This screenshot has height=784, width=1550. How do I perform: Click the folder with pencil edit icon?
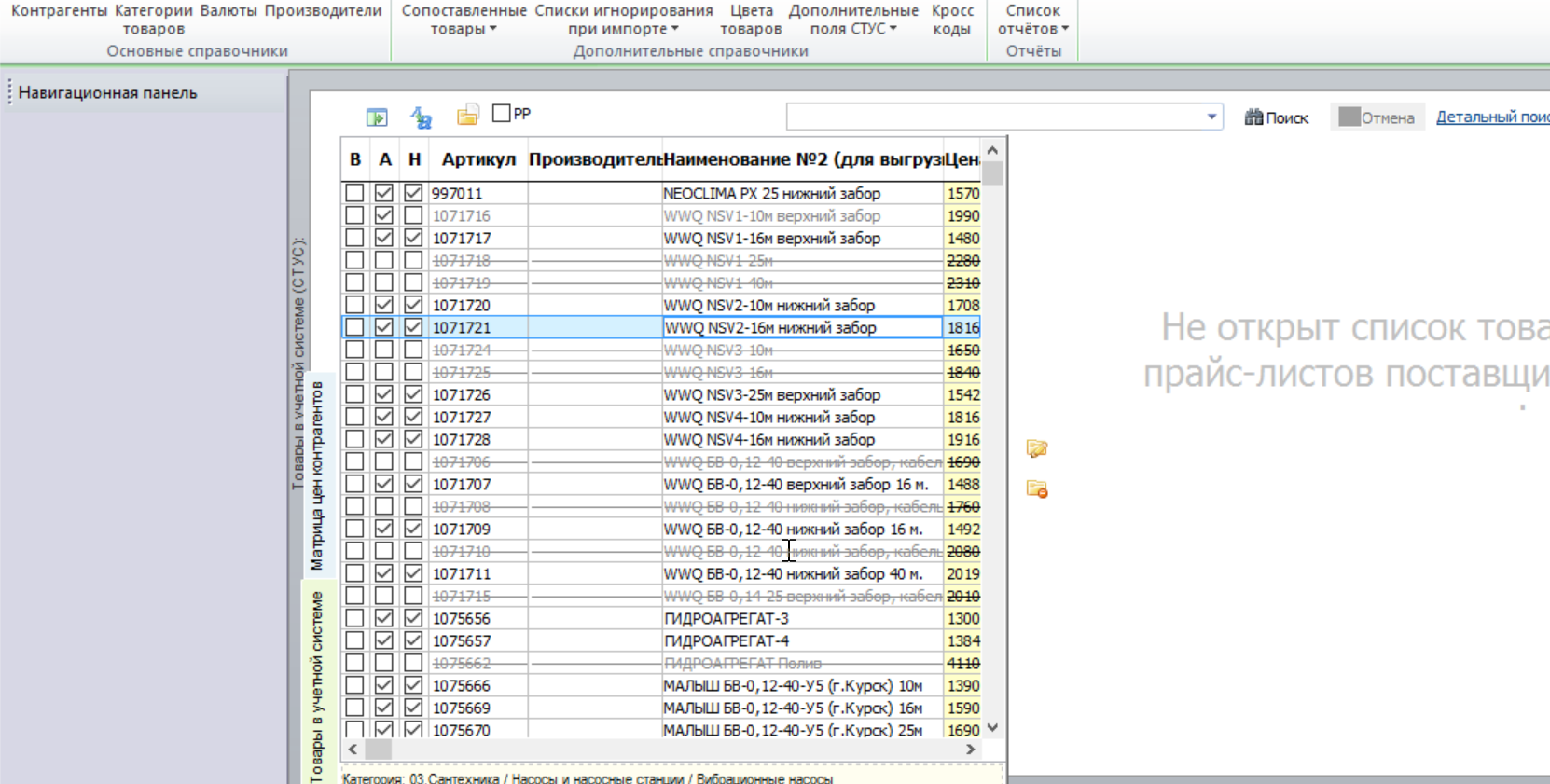(1037, 448)
